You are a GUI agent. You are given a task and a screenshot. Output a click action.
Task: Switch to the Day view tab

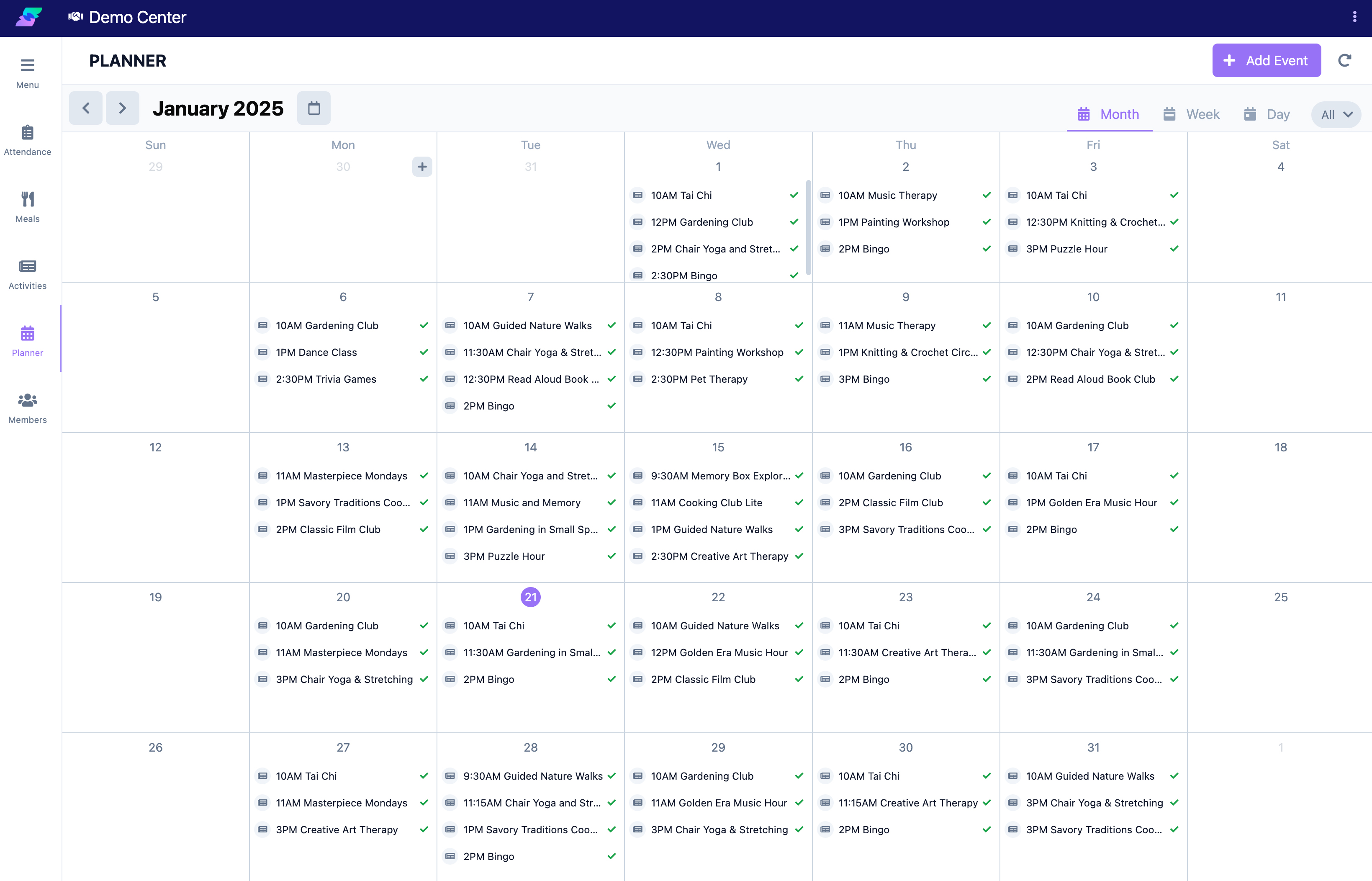click(1267, 114)
